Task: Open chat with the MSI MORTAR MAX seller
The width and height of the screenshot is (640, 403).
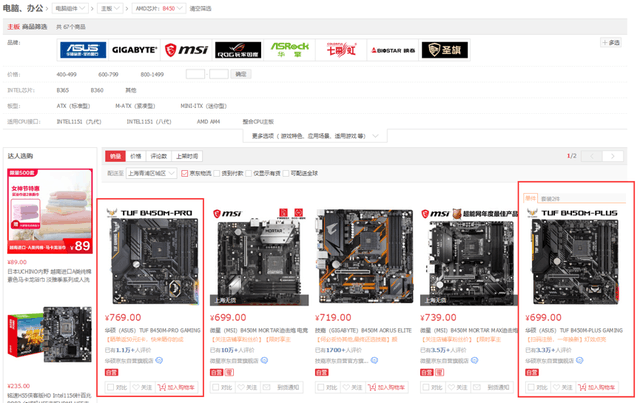Action: pos(474,361)
